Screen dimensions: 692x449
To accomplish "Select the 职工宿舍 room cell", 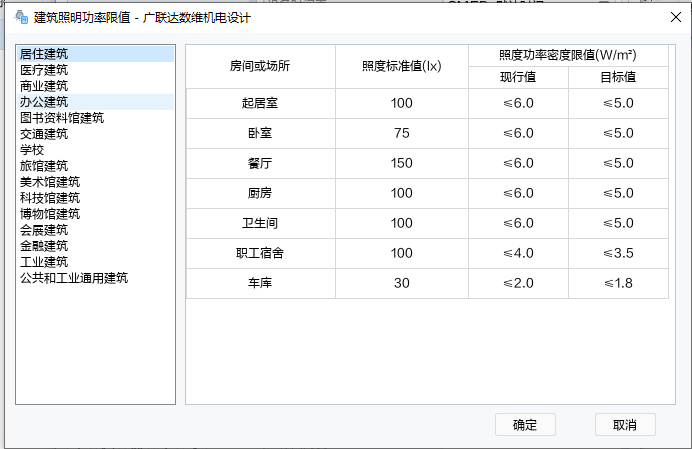I will (x=260, y=253).
